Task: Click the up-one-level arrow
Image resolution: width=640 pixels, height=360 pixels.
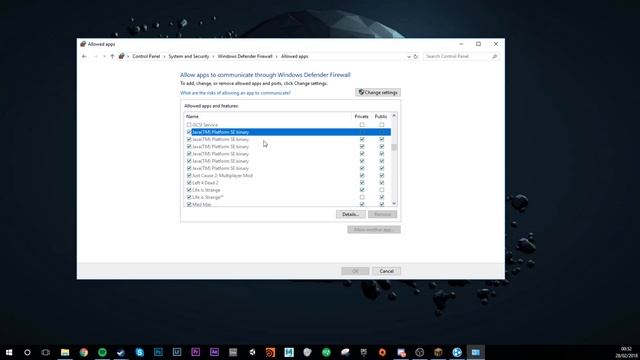Action: 112,56
